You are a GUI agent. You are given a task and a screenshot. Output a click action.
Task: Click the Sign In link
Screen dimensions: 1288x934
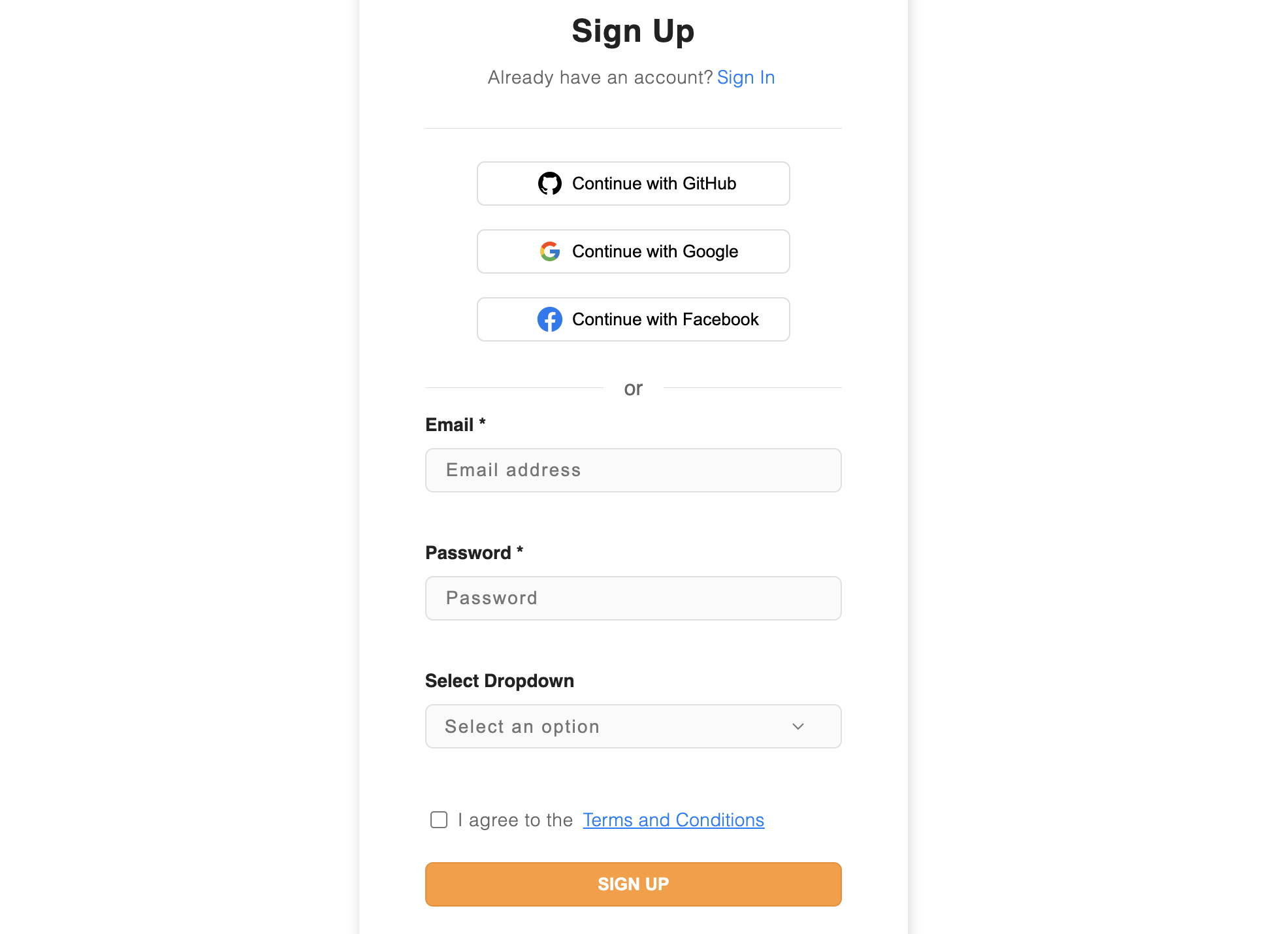pyautogui.click(x=746, y=77)
